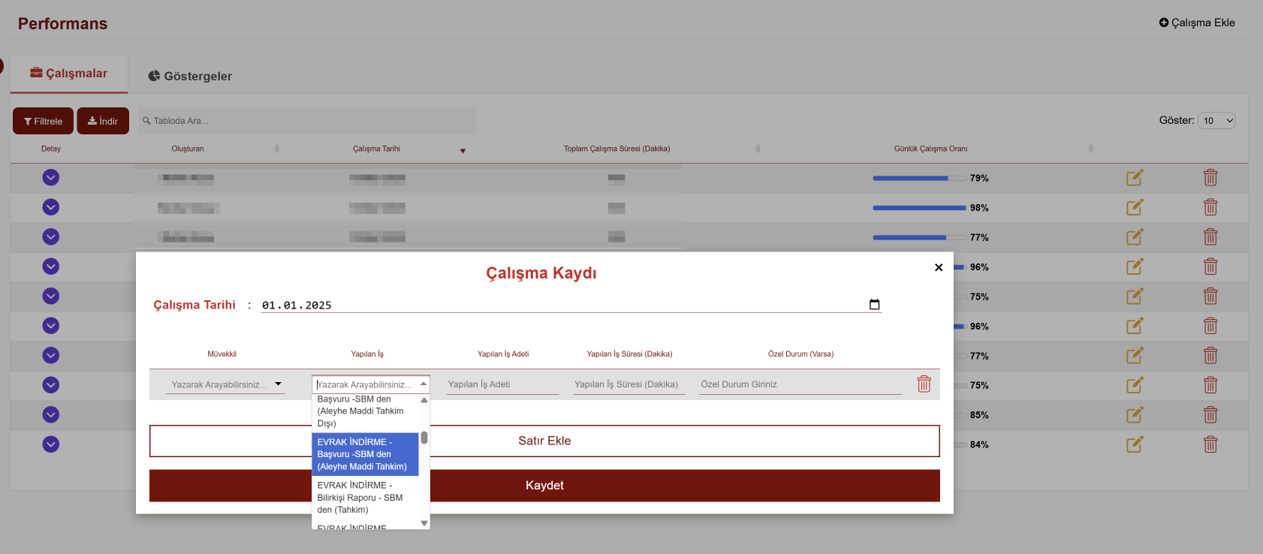Focus the Tabloda Ara search field
This screenshot has height=554, width=1263.
307,121
